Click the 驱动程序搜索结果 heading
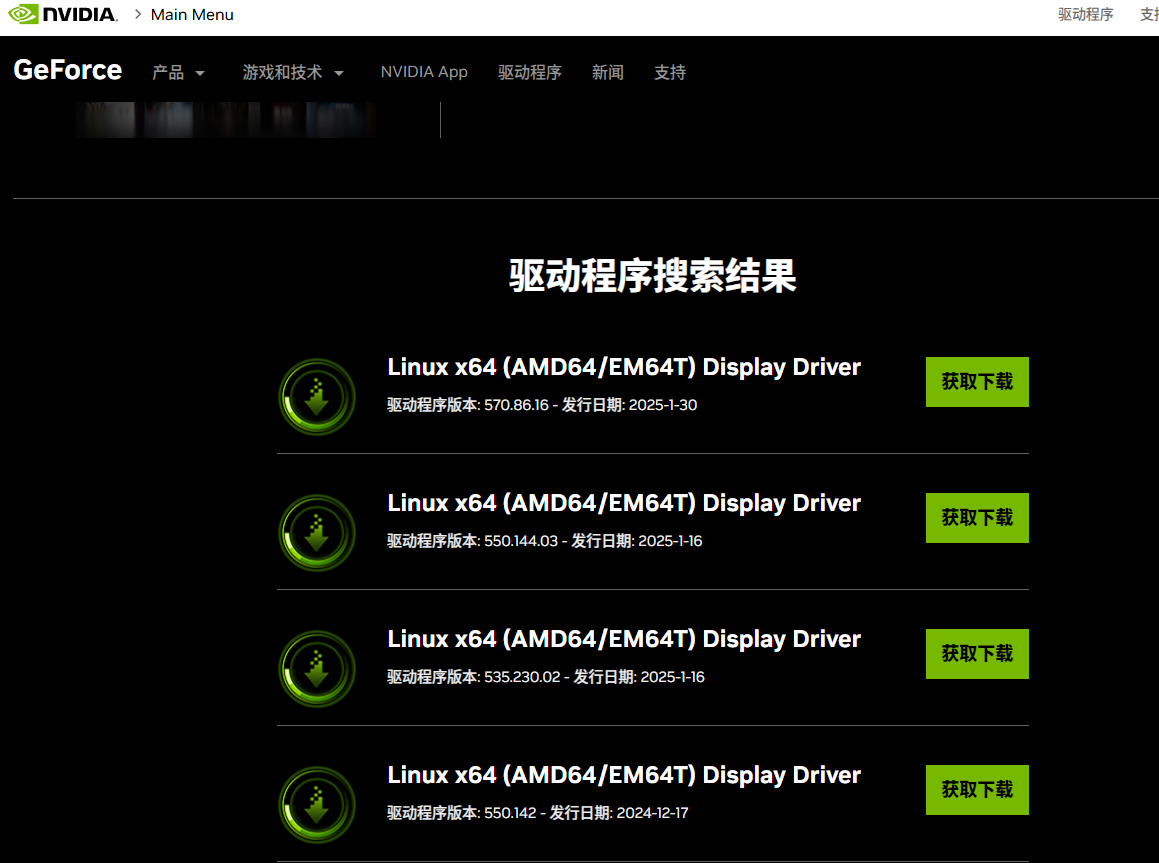The height and width of the screenshot is (863, 1159). [653, 276]
